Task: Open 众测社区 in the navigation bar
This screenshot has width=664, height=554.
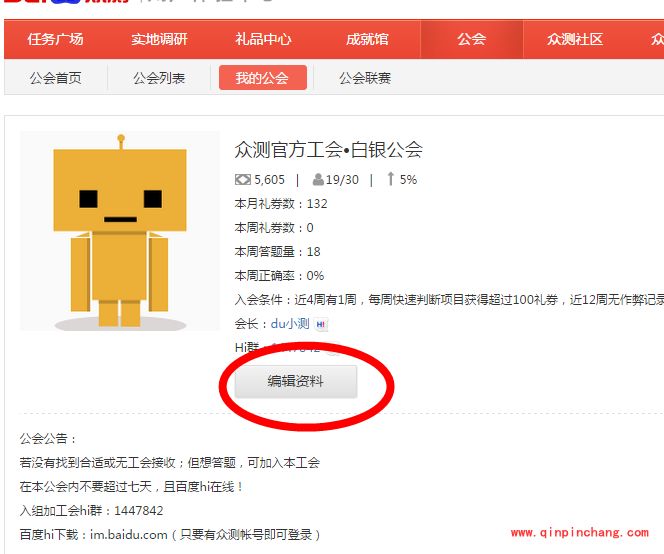Action: 575,40
